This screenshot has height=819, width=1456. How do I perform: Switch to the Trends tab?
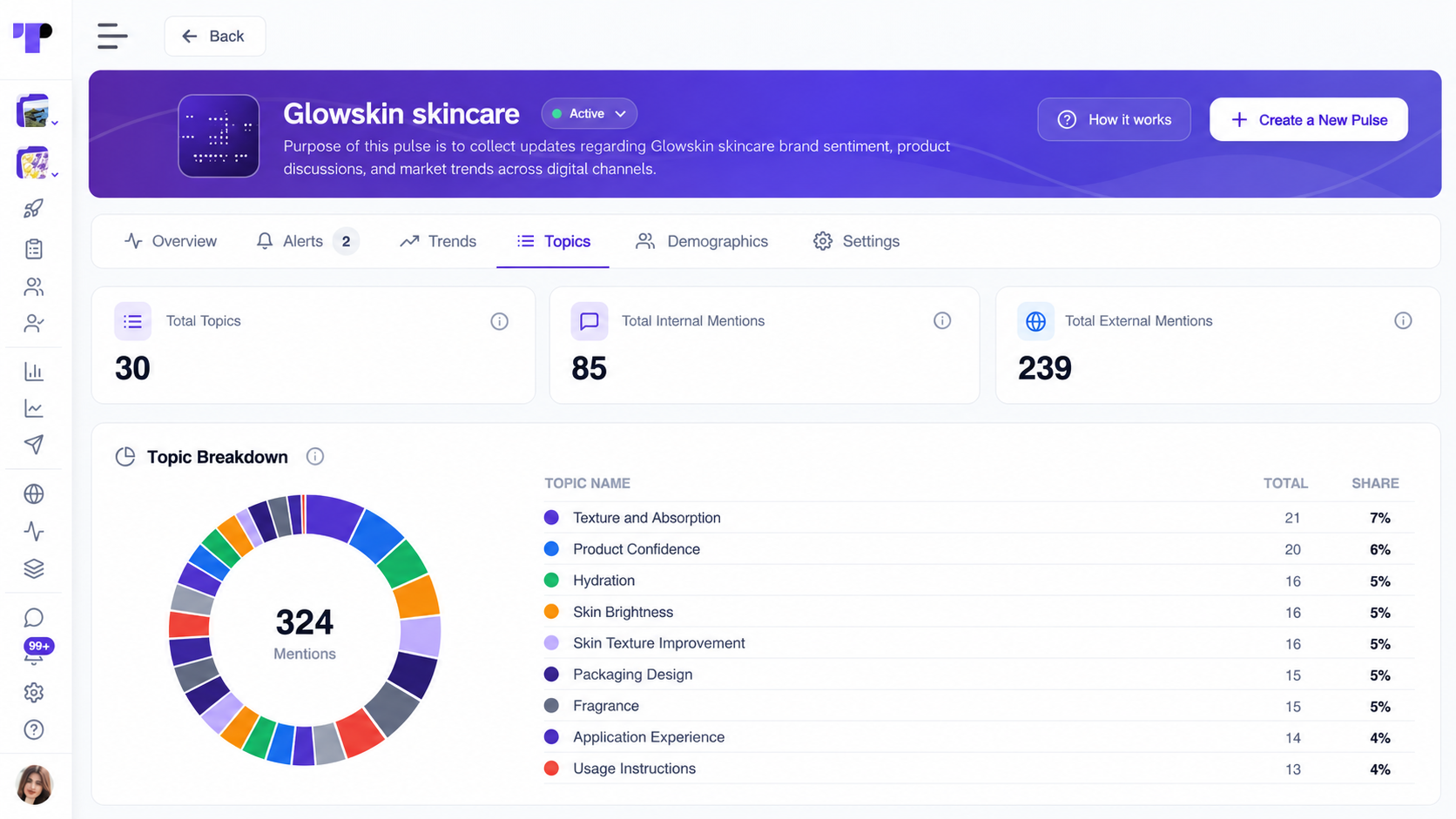(438, 241)
